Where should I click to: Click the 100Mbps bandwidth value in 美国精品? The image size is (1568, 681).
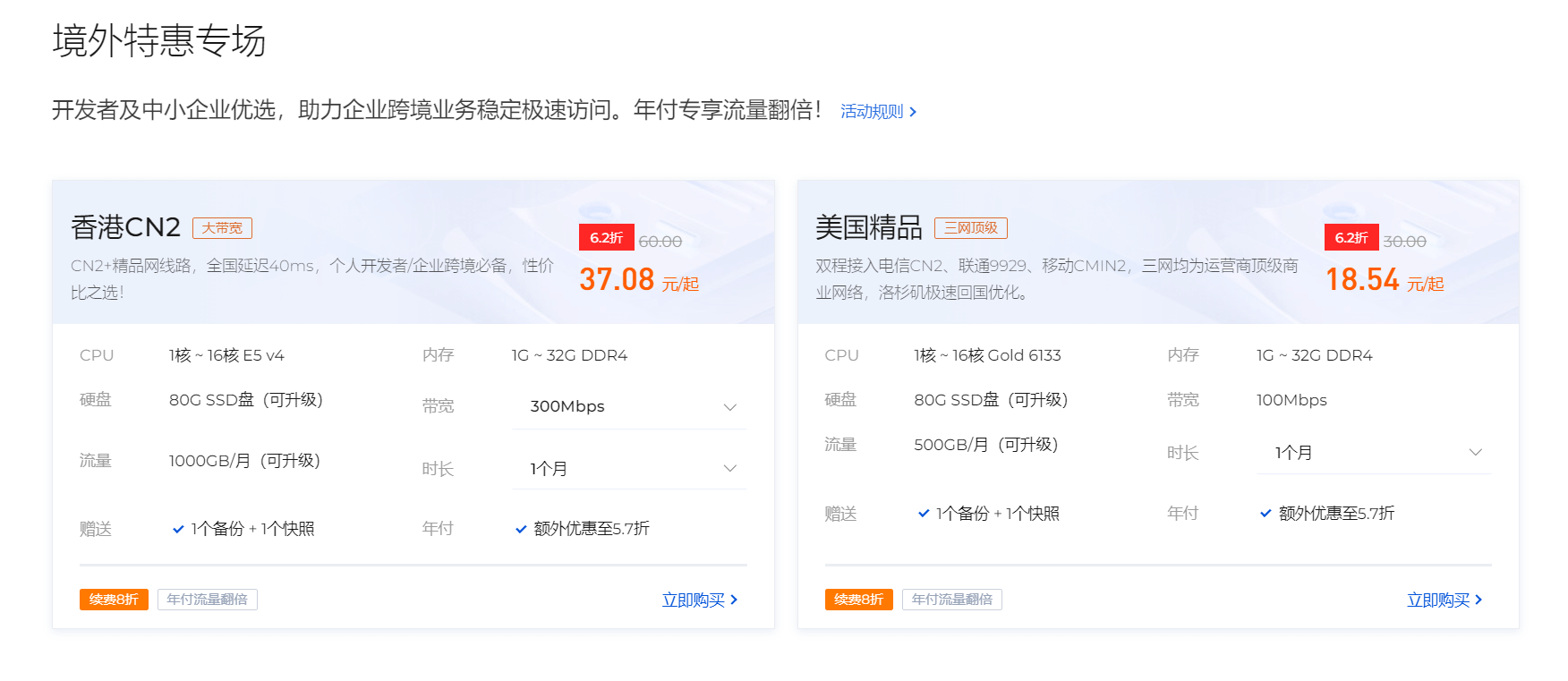coord(1291,400)
